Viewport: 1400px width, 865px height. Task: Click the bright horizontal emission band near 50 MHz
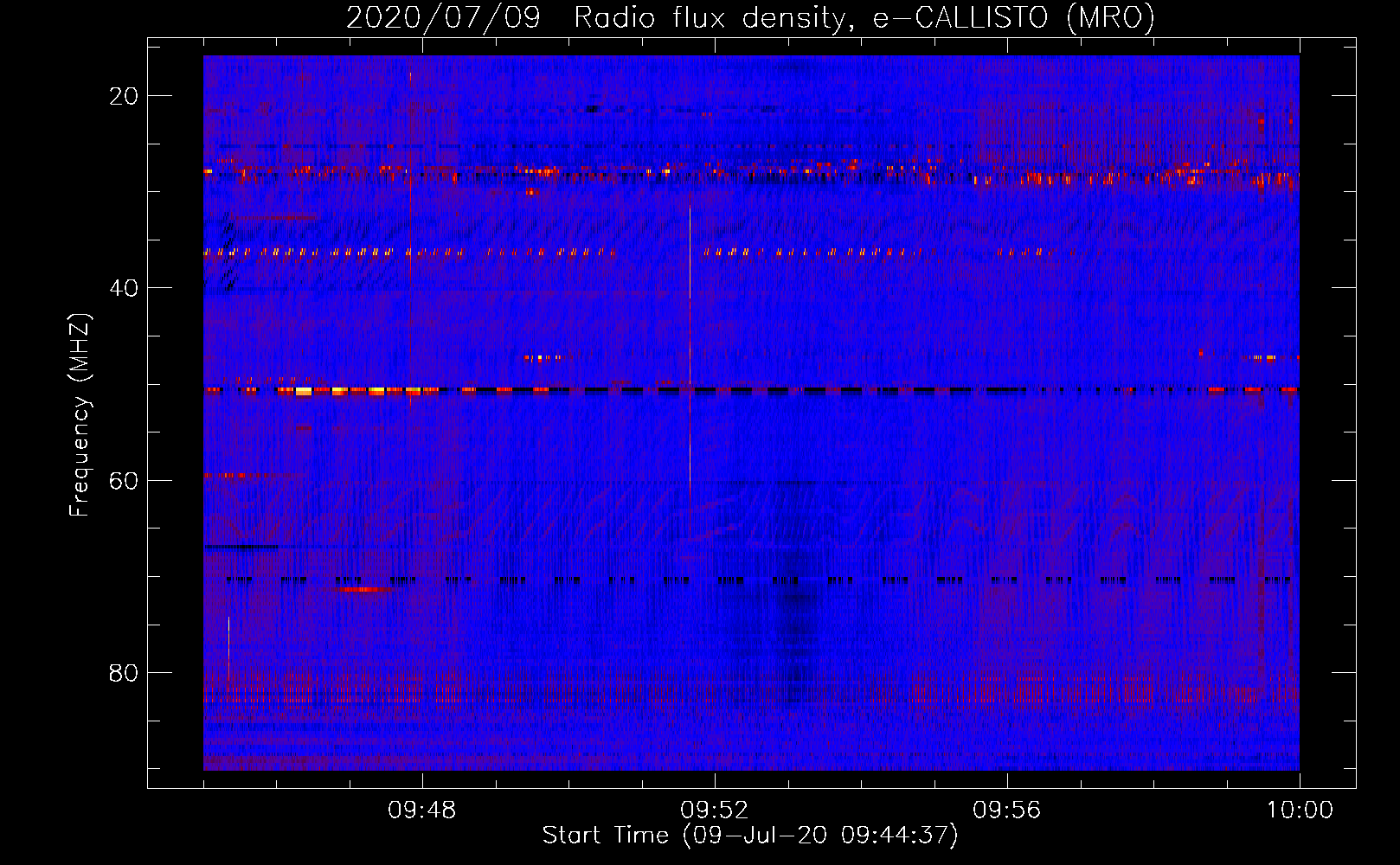751,390
